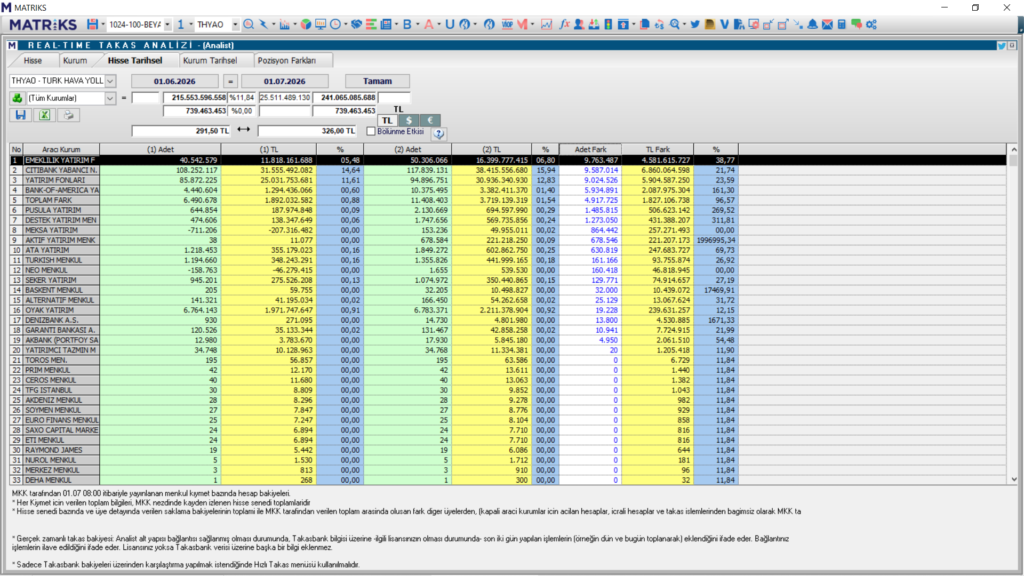Select the Hisse Tarihsel tab
The image size is (1024, 576).
pyautogui.click(x=135, y=60)
